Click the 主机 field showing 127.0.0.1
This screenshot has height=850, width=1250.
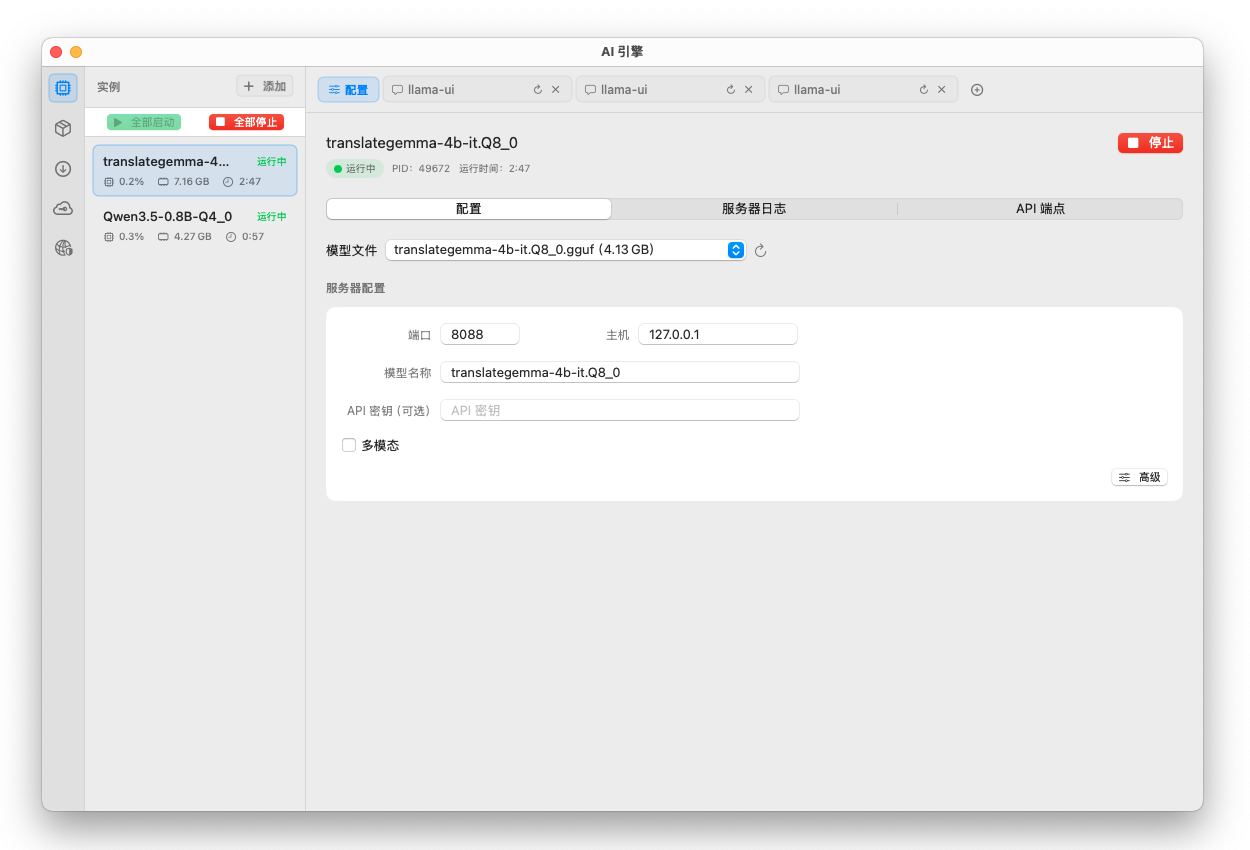coord(718,334)
